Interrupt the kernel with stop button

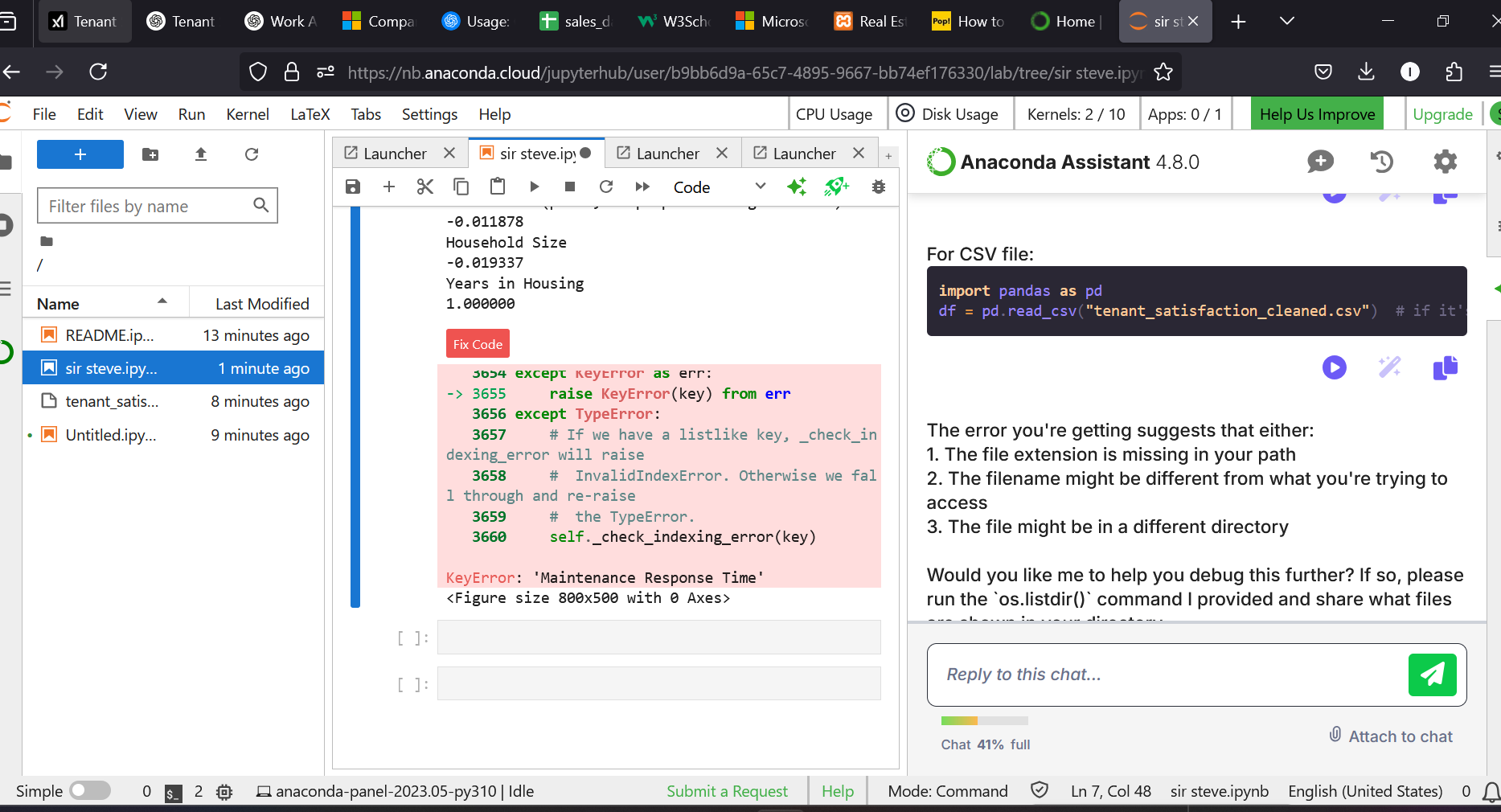click(x=570, y=187)
